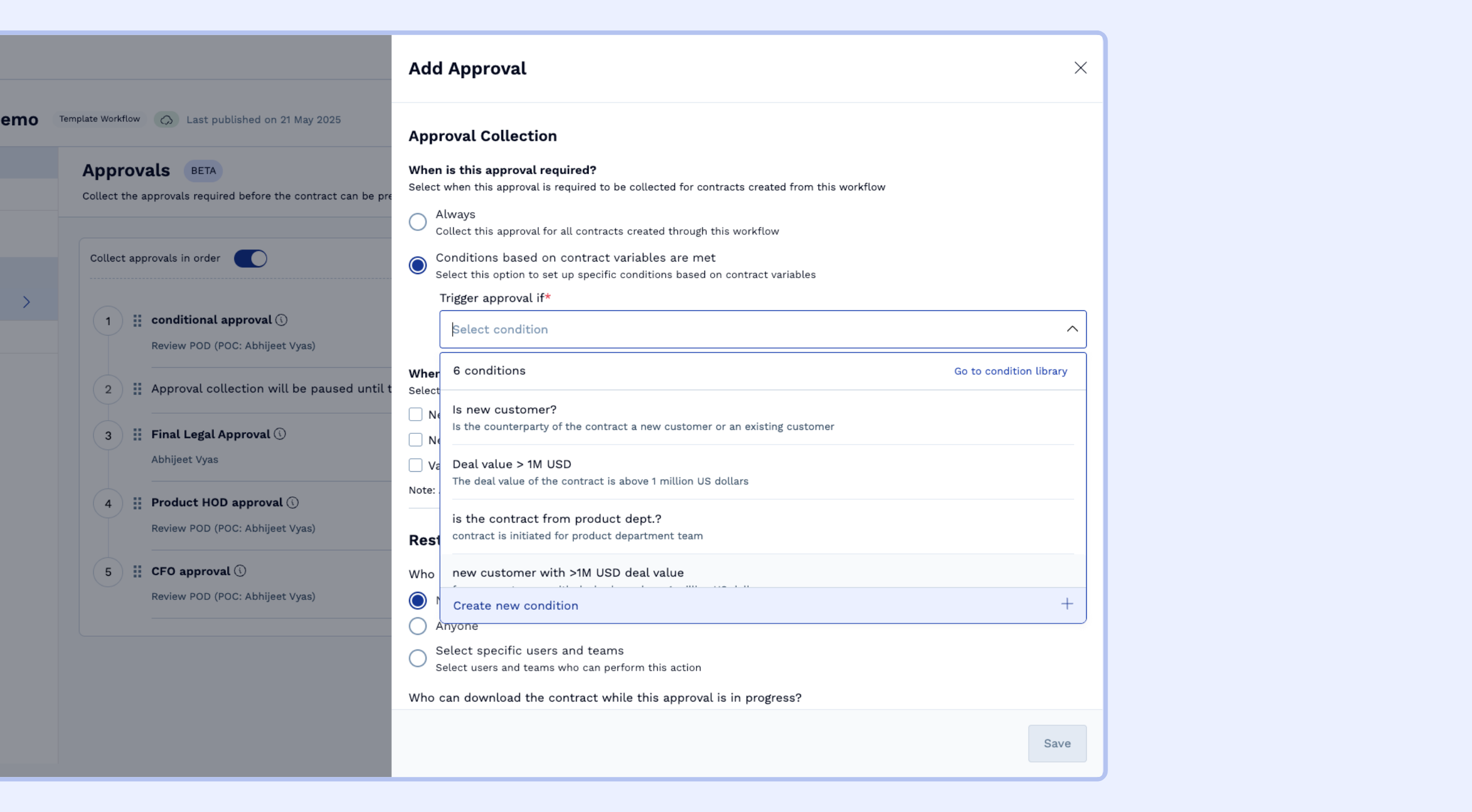This screenshot has width=1472, height=812.
Task: Choose Select specific users and teams radio
Action: (x=417, y=658)
